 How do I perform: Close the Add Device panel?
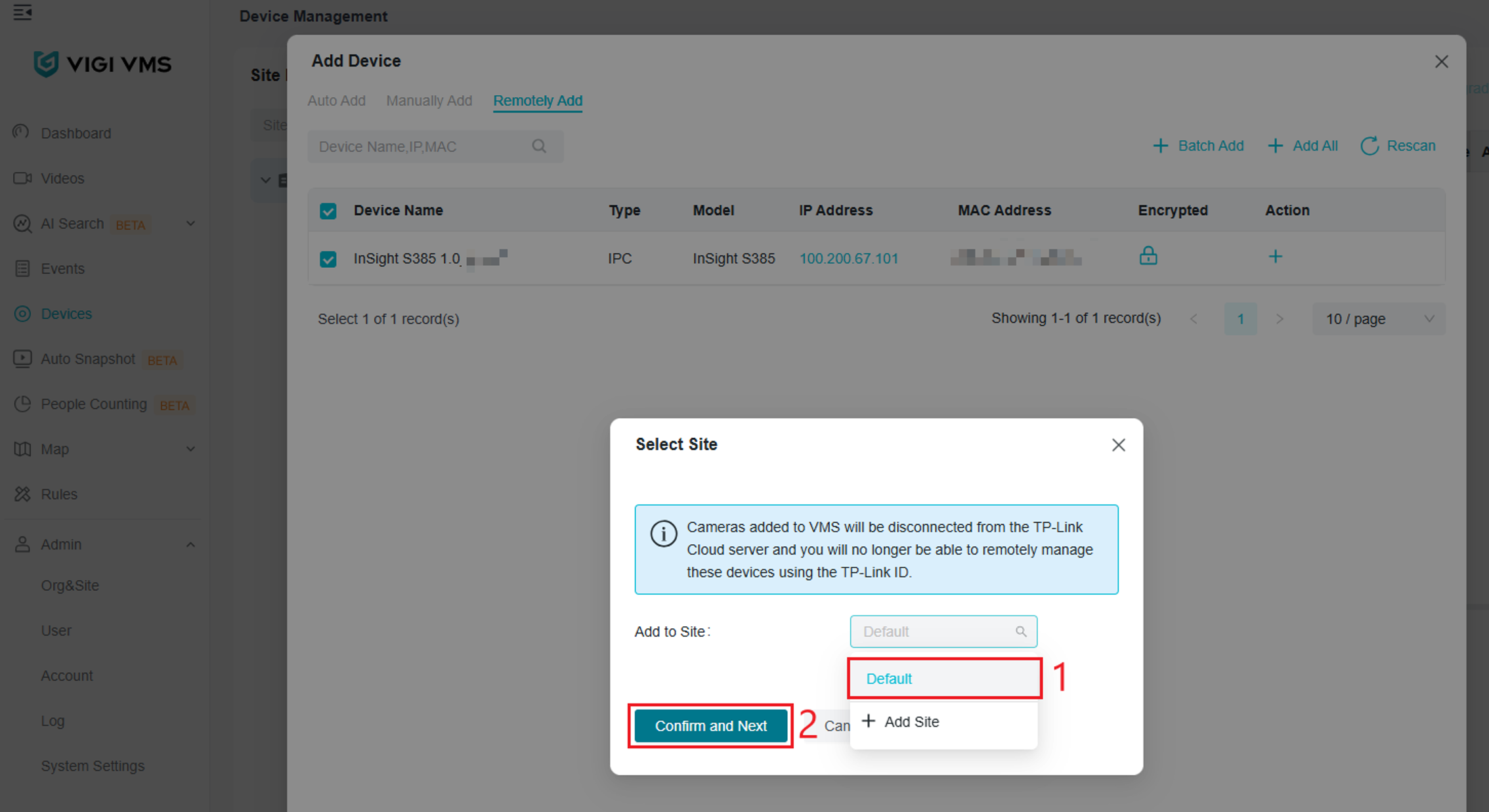click(1442, 62)
